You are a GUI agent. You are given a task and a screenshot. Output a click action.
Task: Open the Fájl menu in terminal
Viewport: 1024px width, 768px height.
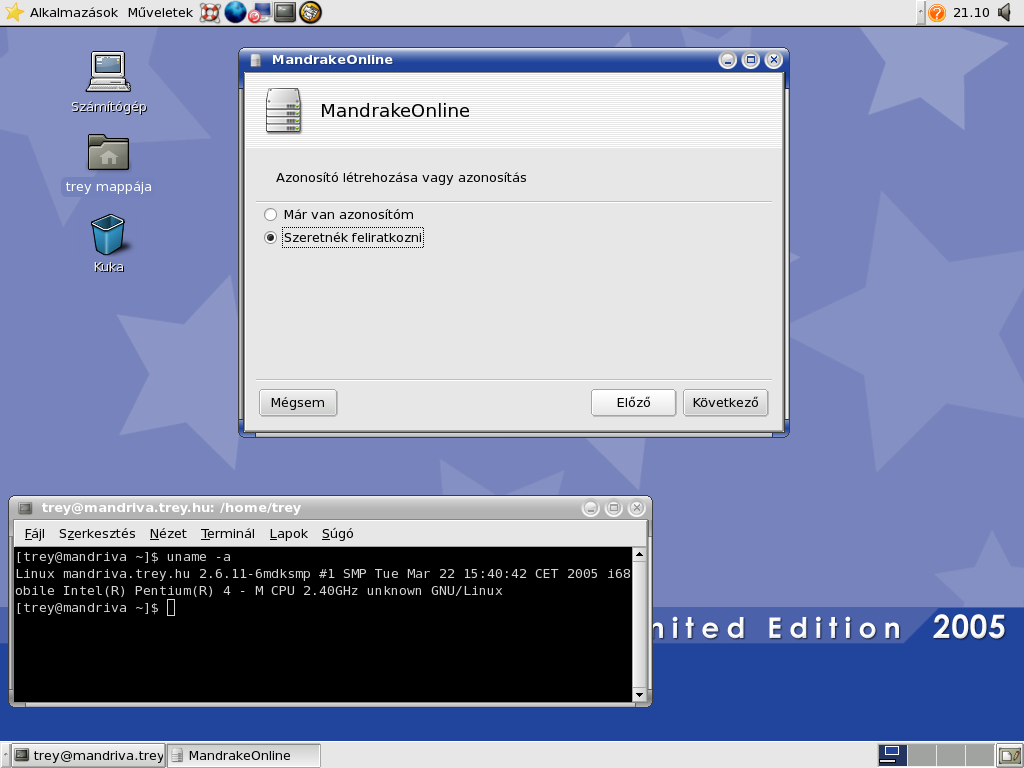35,534
